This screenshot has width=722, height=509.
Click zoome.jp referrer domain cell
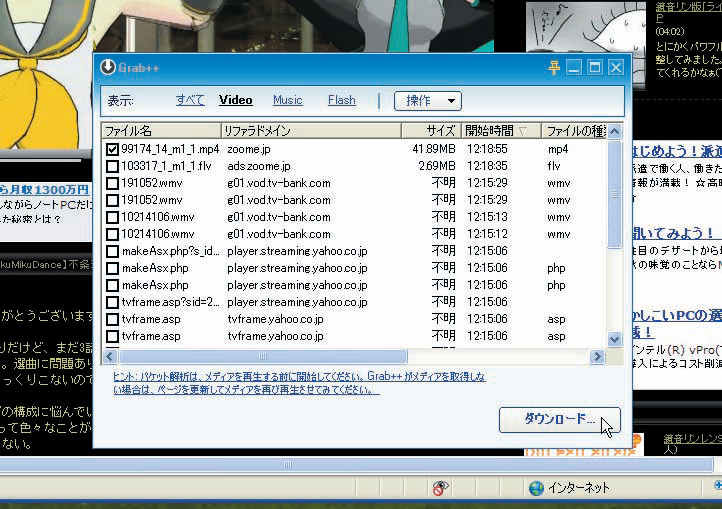249,149
